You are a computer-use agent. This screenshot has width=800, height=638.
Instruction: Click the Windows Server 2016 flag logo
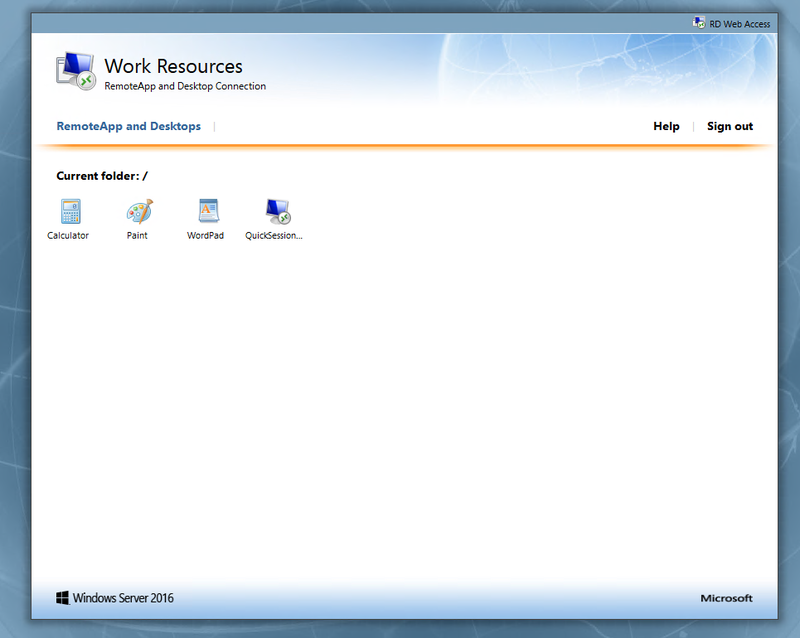[x=64, y=597]
